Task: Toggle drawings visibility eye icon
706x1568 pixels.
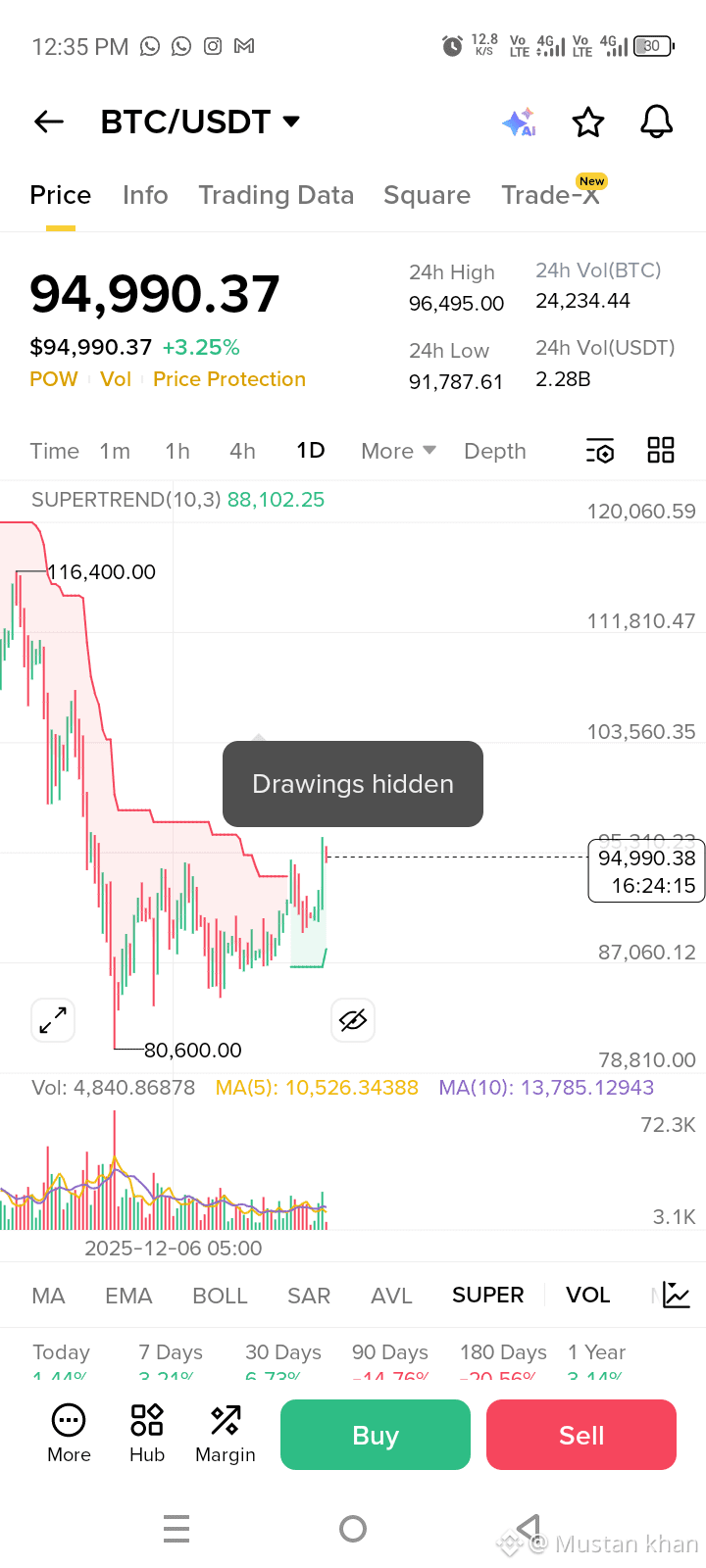Action: tap(353, 1020)
